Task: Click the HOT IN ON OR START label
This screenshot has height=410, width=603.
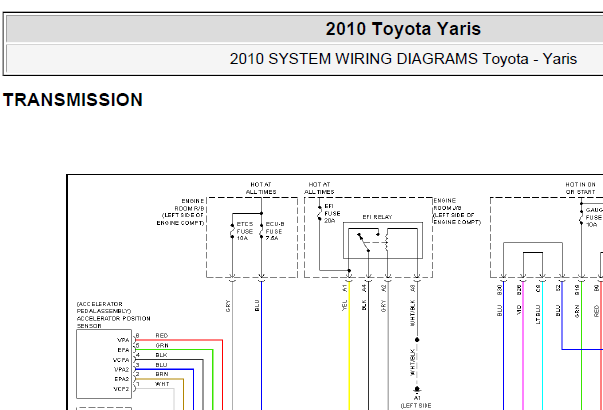Action: tap(580, 188)
